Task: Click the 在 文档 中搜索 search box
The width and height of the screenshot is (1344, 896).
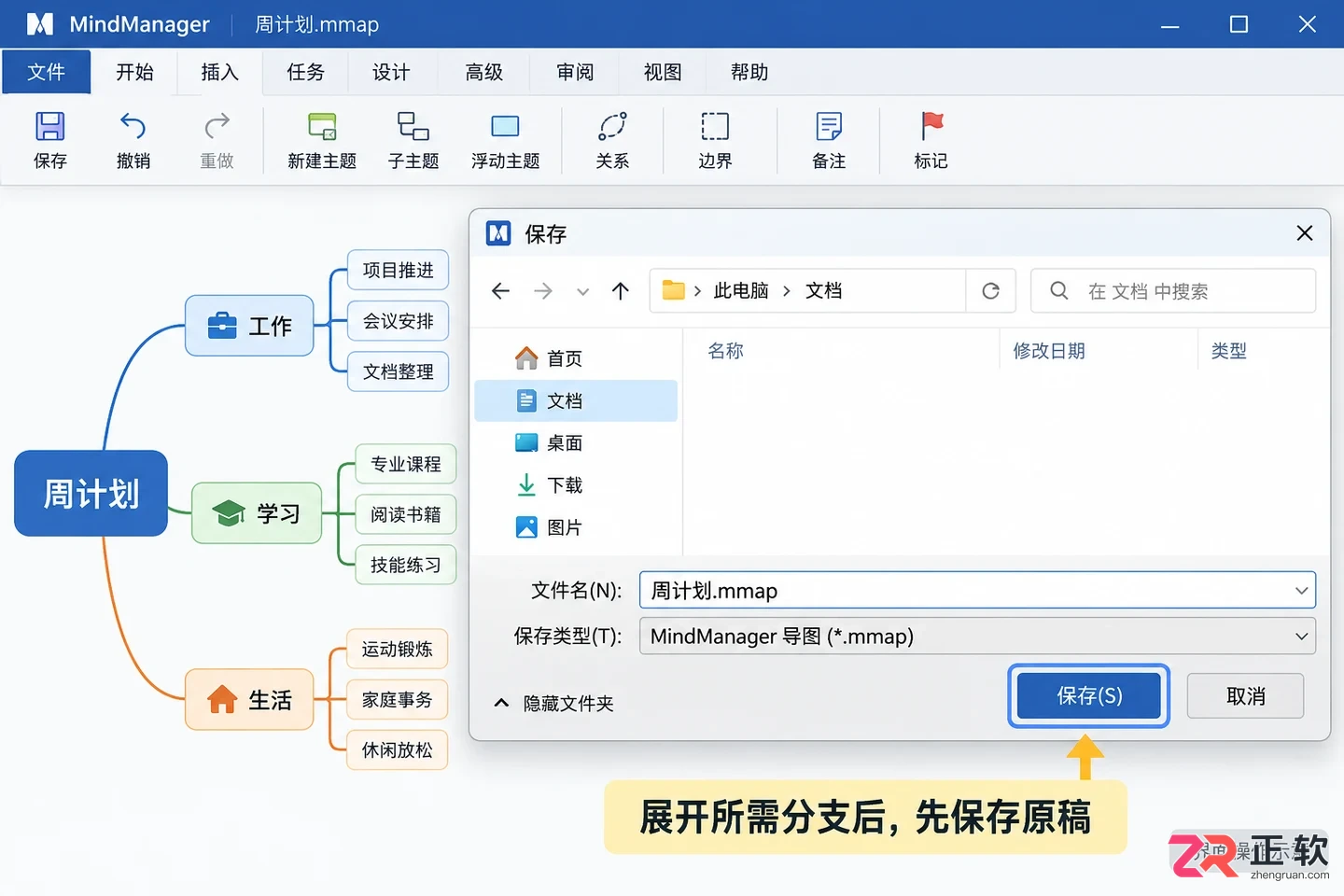Action: (x=1173, y=291)
